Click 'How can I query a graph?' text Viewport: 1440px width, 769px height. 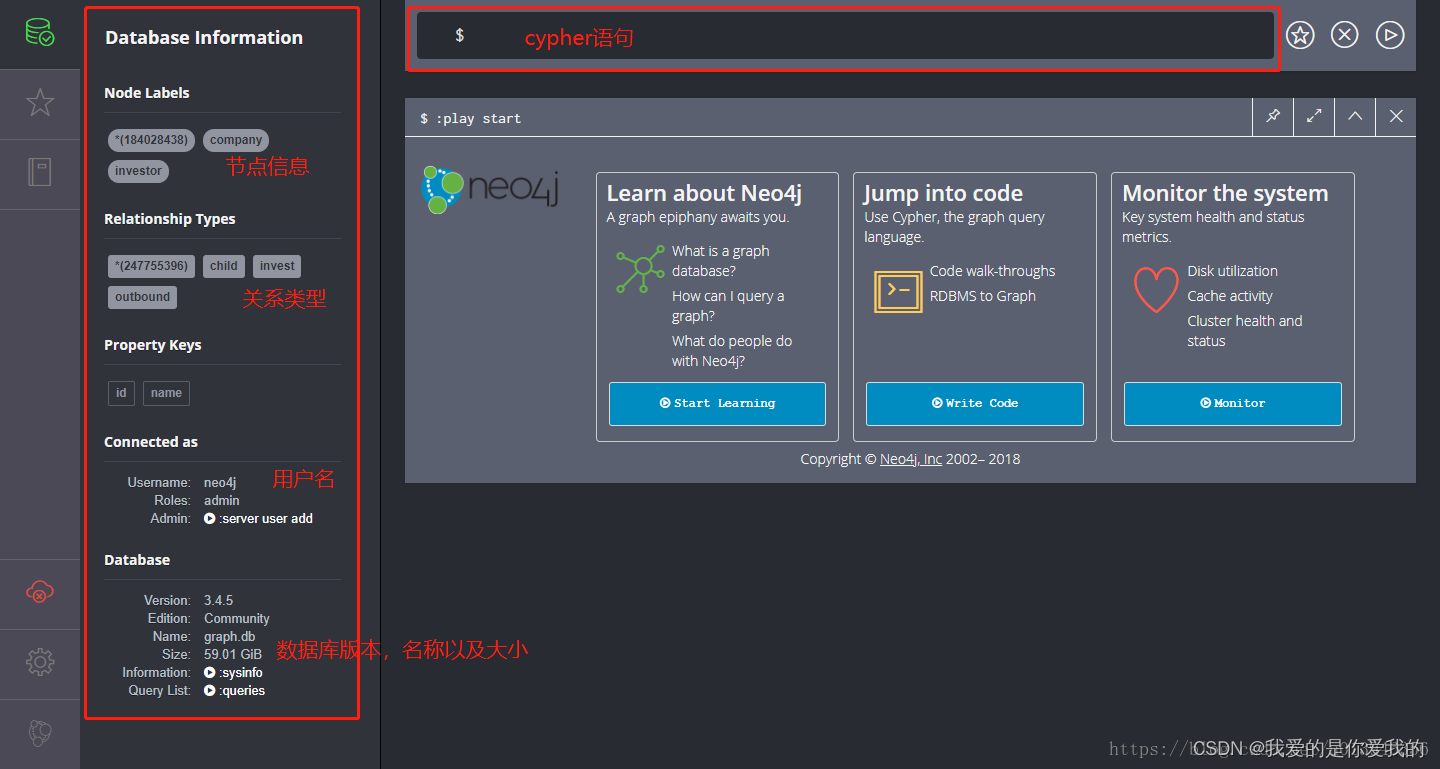(x=728, y=306)
